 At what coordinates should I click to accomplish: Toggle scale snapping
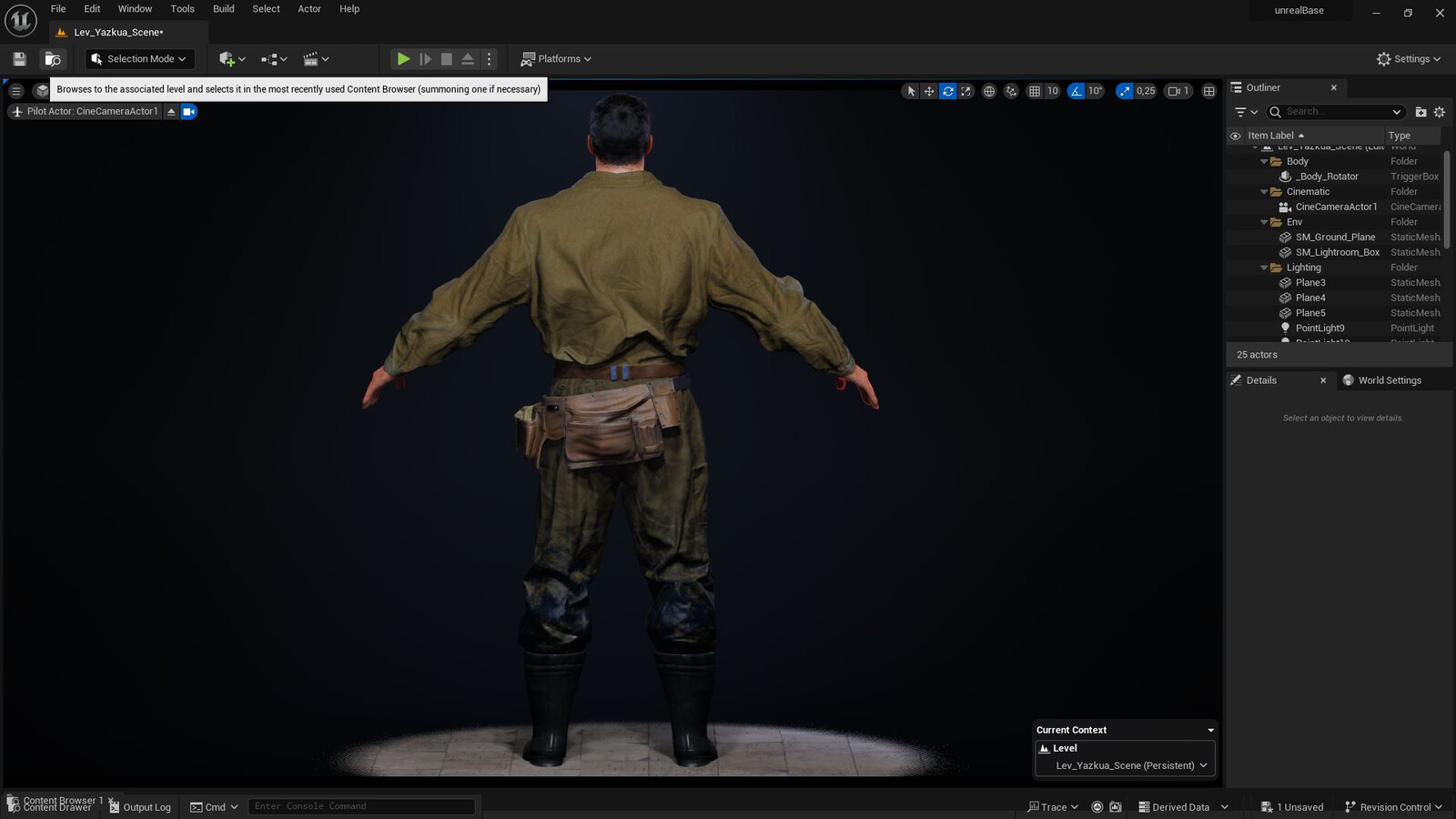coord(1125,91)
